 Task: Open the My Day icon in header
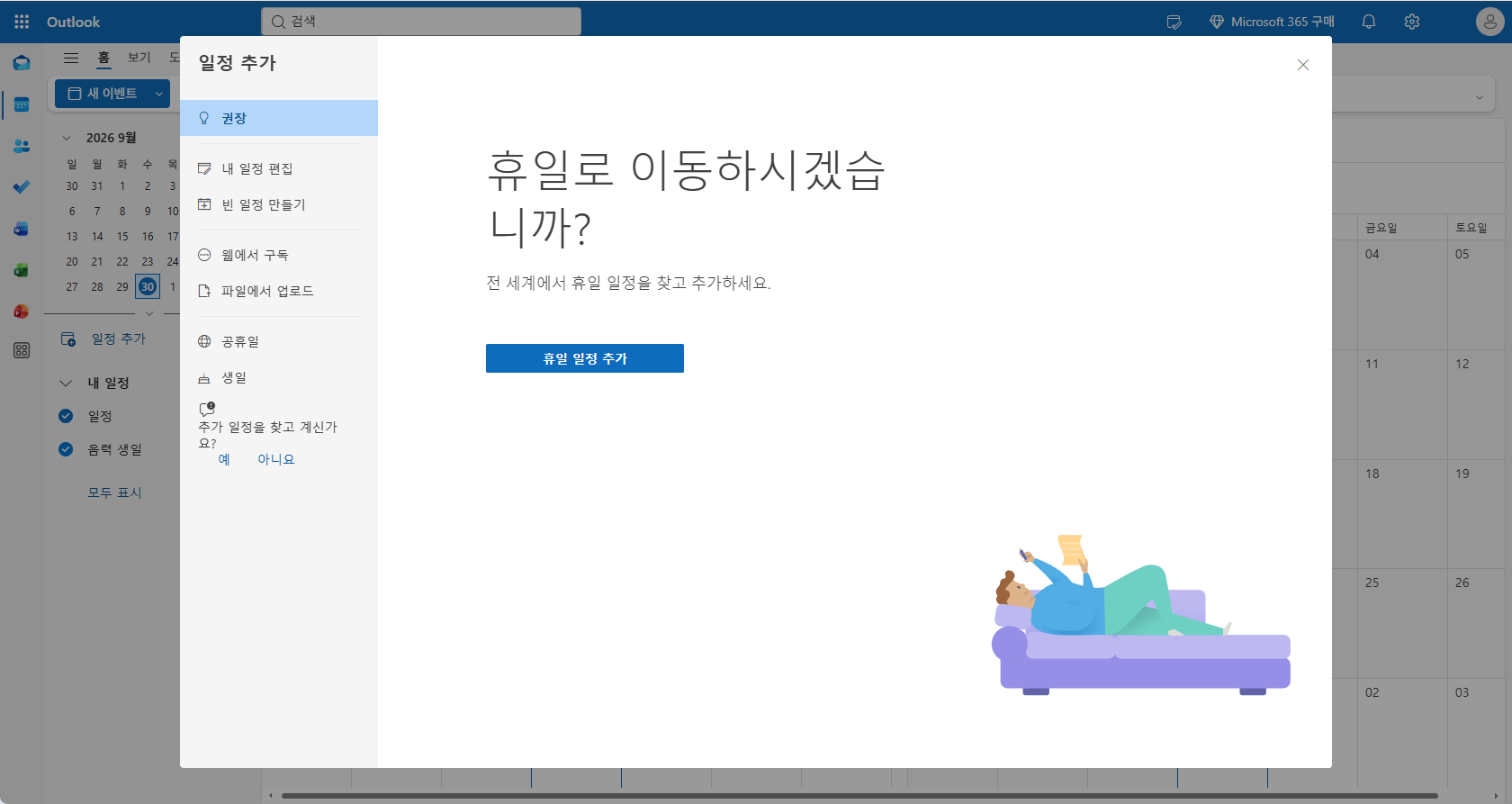[1174, 22]
